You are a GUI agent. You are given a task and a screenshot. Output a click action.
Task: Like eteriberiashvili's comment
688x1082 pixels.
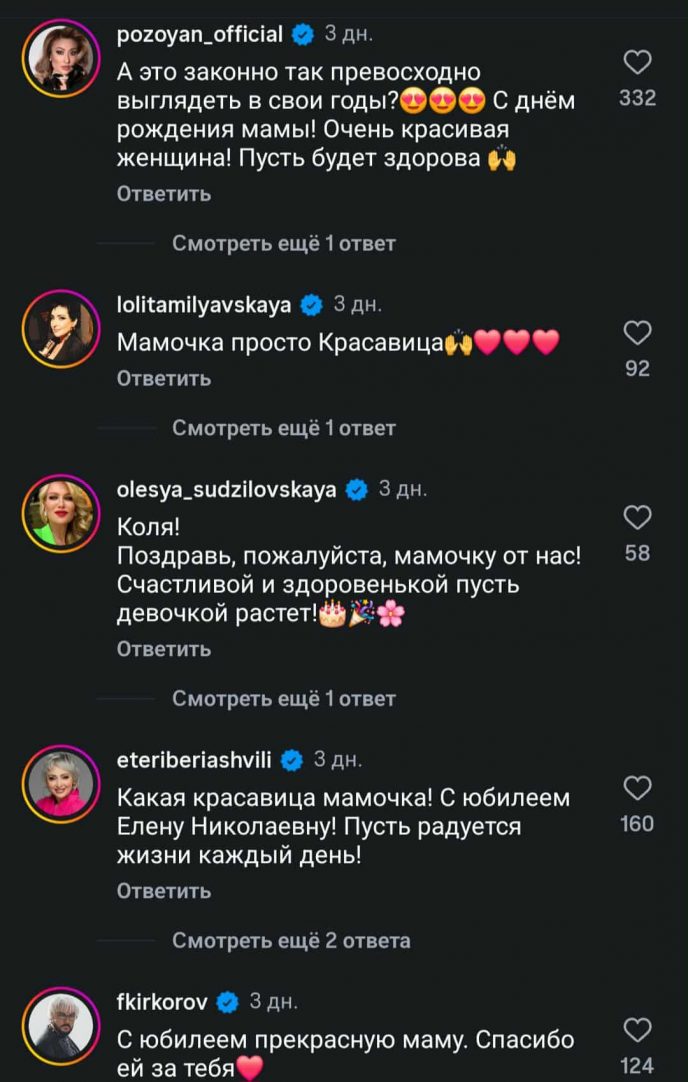coord(637,789)
